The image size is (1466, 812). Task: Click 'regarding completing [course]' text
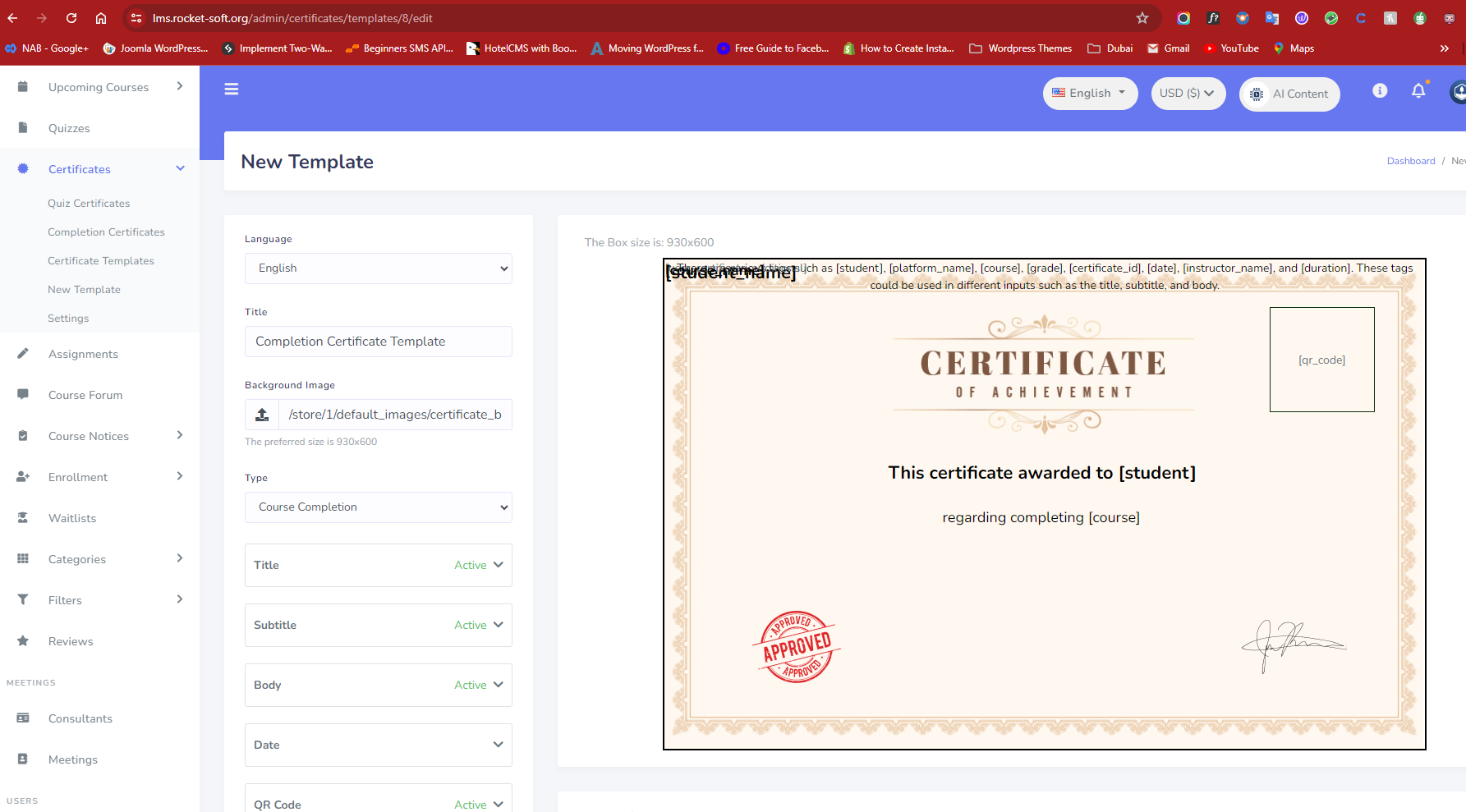[1041, 517]
